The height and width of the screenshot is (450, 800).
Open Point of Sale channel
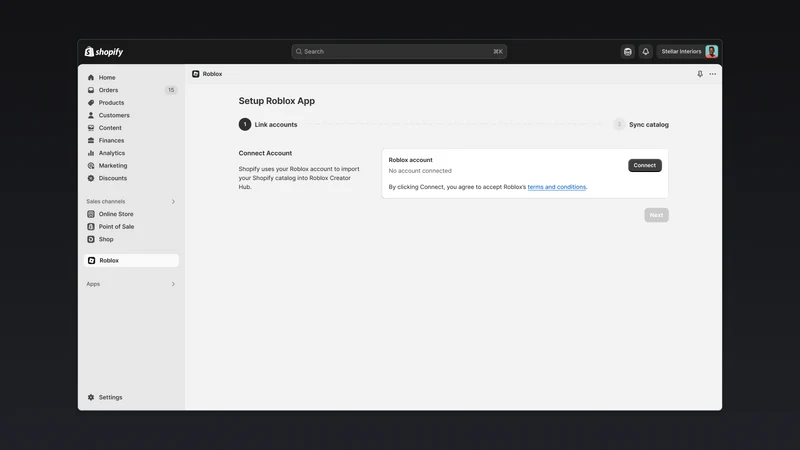[x=116, y=227]
